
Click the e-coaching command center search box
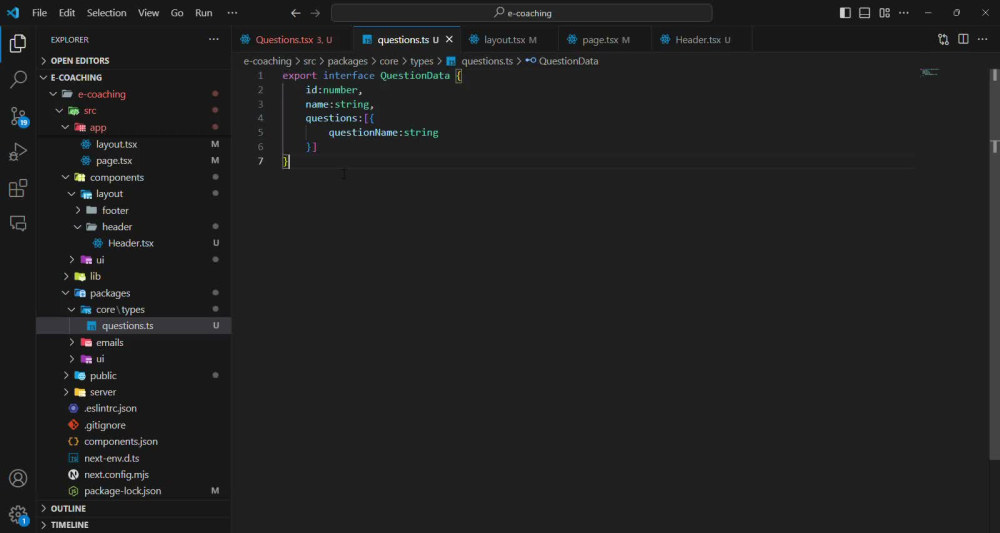tap(522, 13)
